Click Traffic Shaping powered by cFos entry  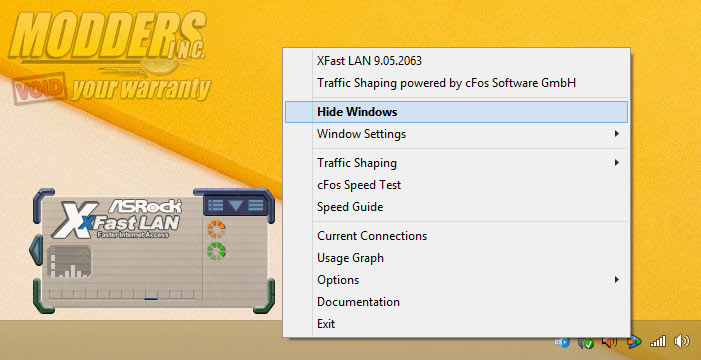[456, 83]
